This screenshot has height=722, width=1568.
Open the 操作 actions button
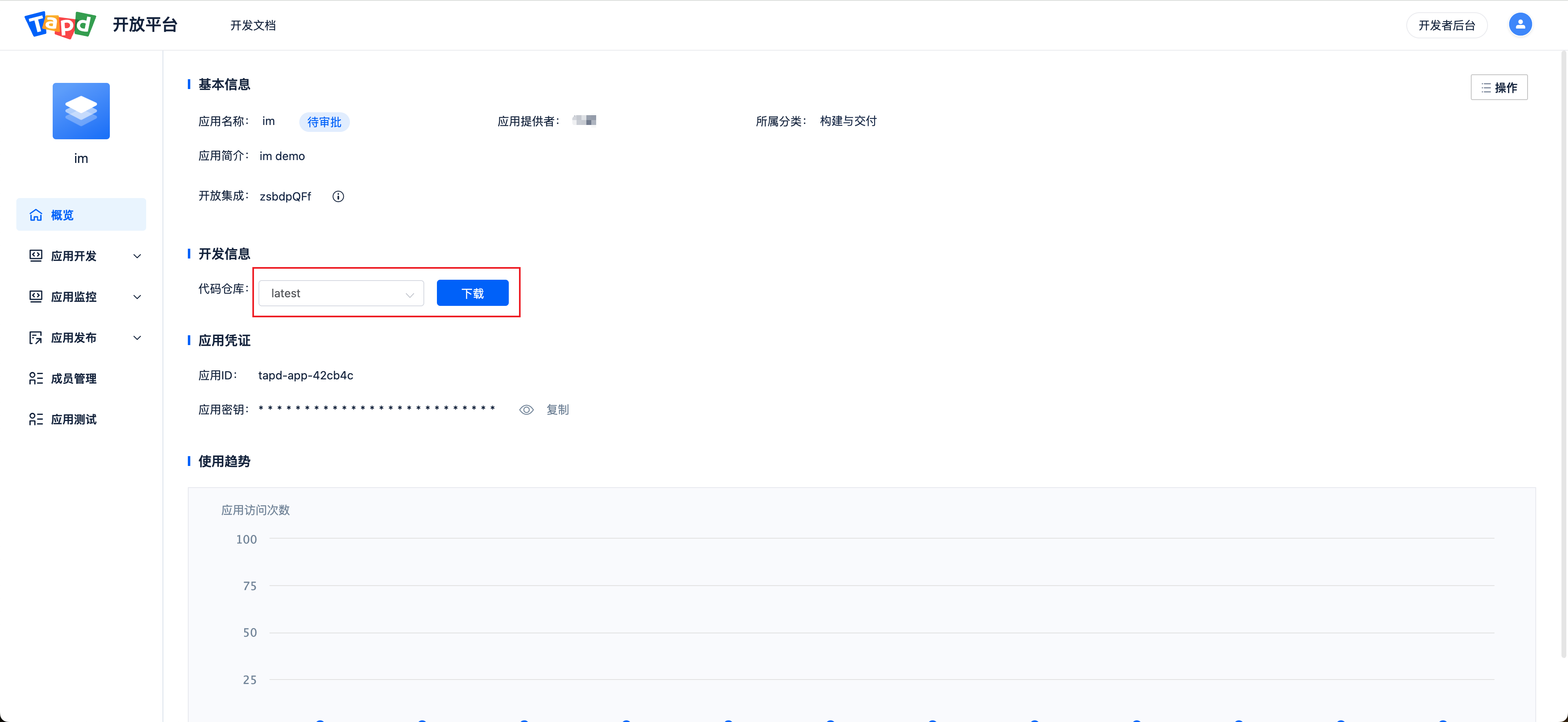[1499, 87]
